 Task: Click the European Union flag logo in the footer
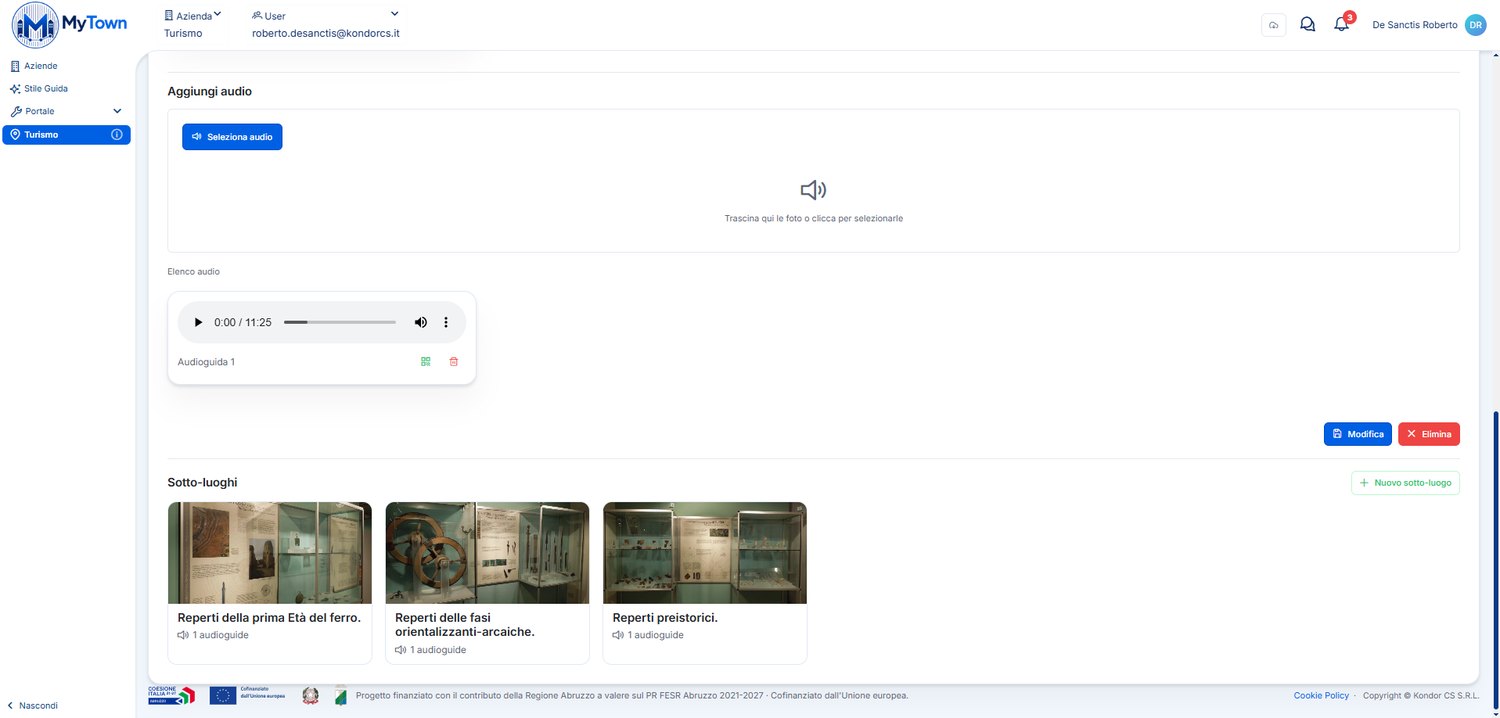247,695
